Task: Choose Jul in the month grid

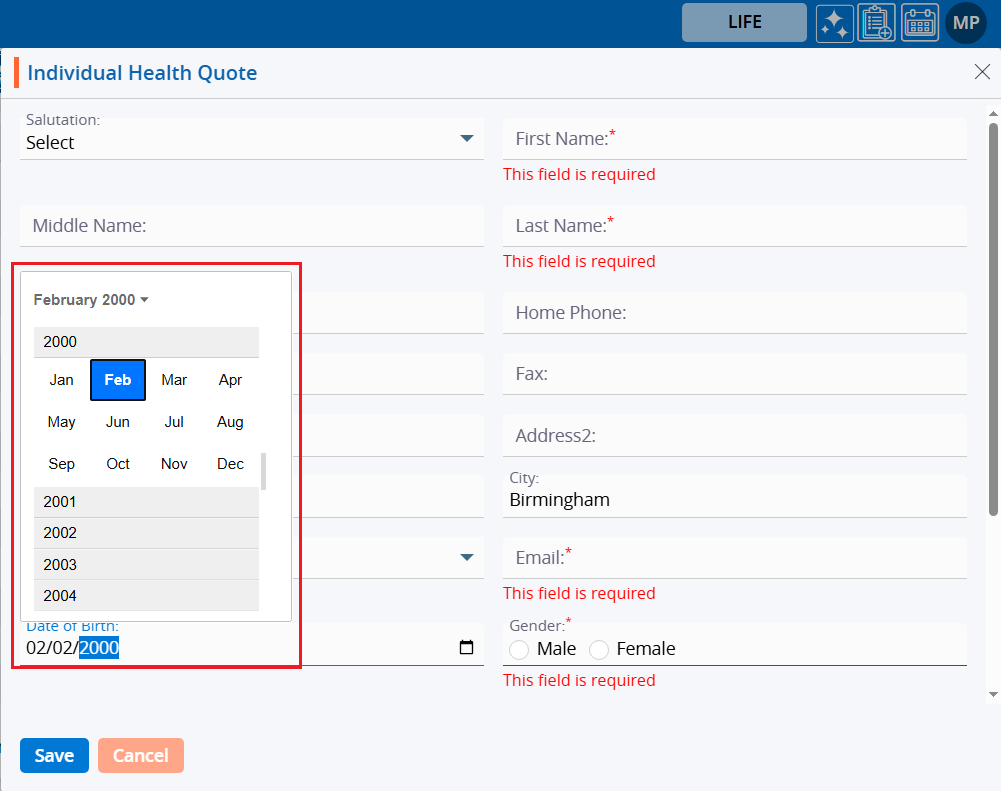Action: coord(174,422)
